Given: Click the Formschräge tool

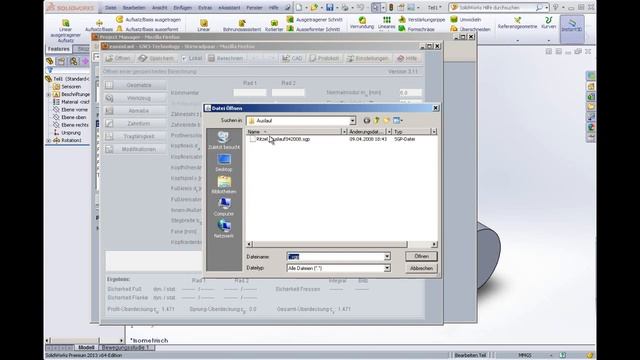Looking at the screenshot, I should tap(416, 29).
